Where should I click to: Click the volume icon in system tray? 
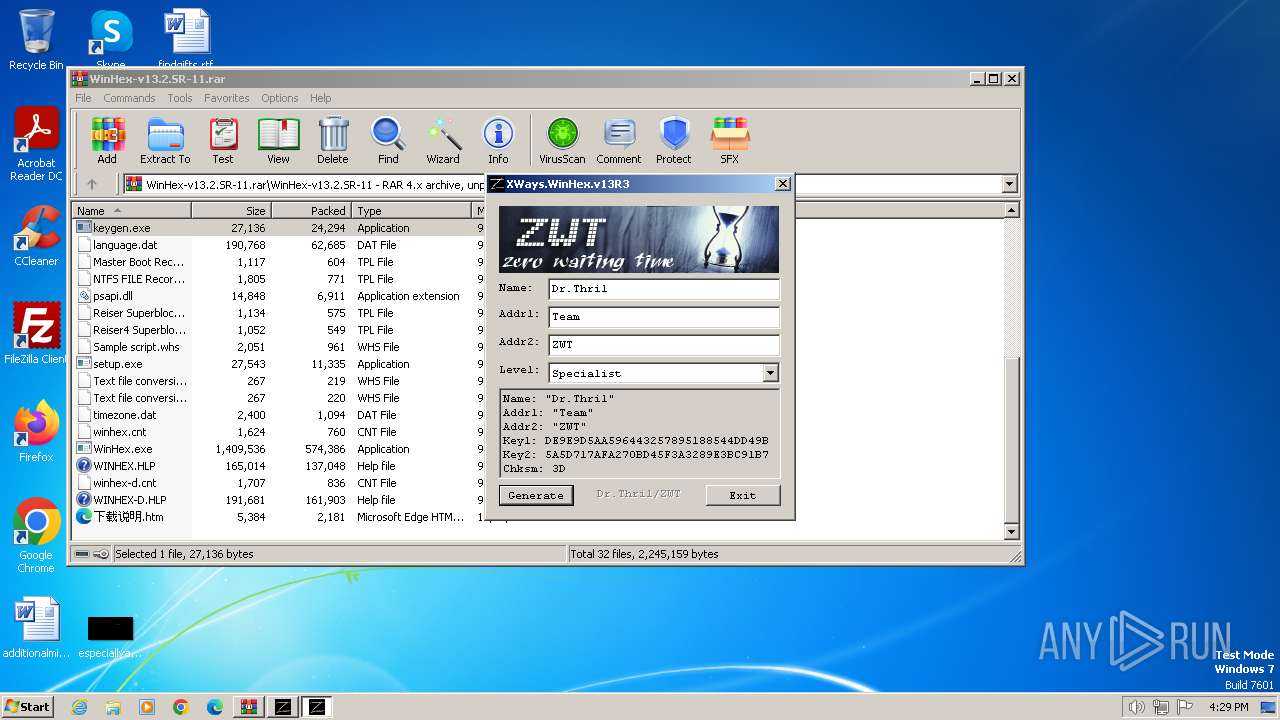coord(1136,707)
